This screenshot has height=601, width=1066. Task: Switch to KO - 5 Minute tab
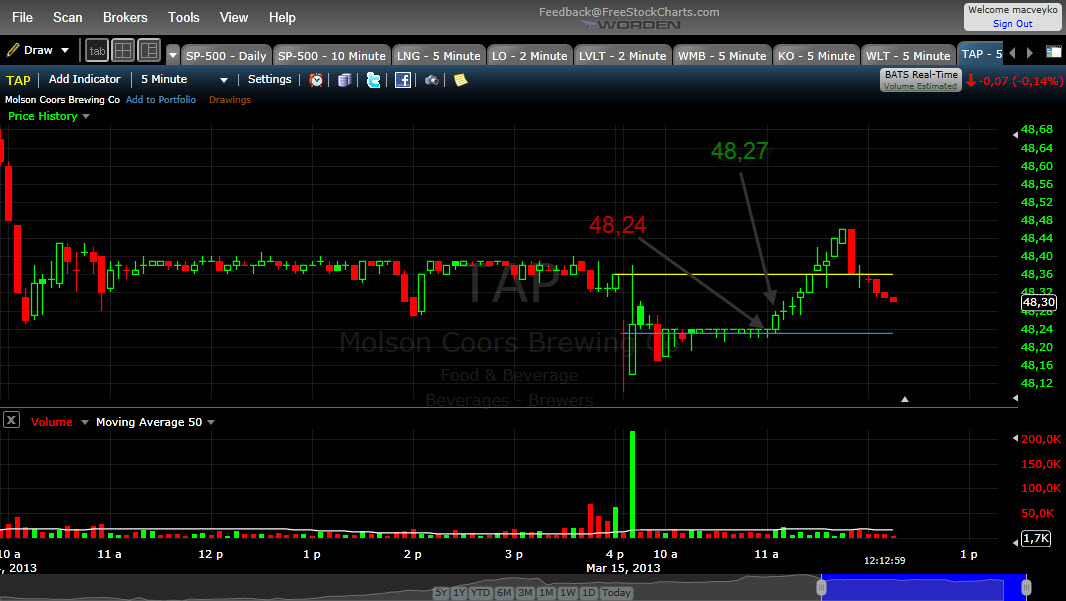[816, 56]
